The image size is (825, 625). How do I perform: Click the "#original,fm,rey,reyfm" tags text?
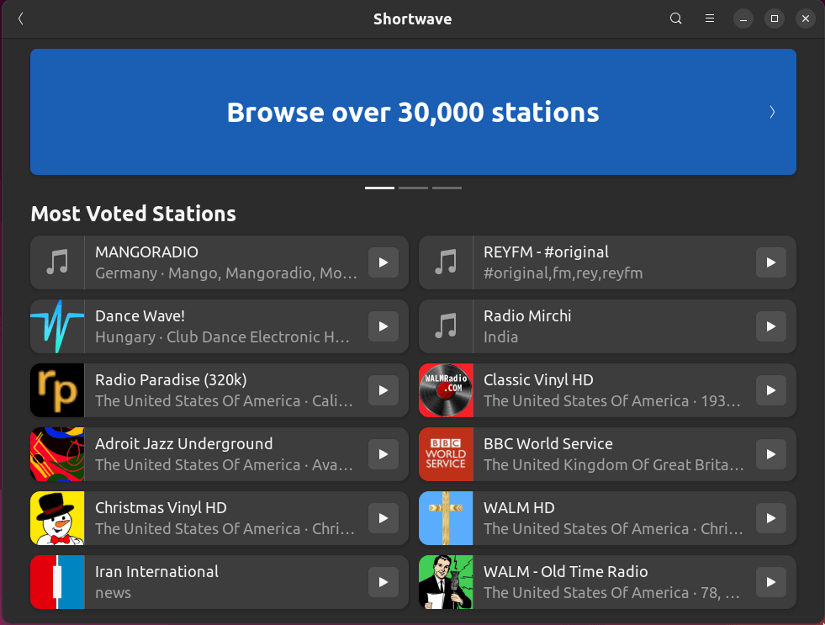563,273
